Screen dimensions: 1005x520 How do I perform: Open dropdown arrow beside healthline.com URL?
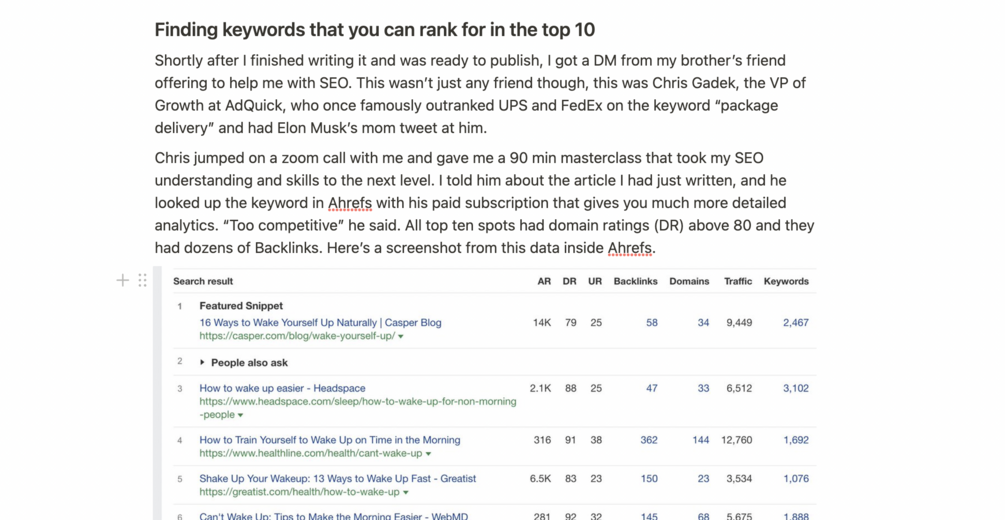click(x=428, y=454)
